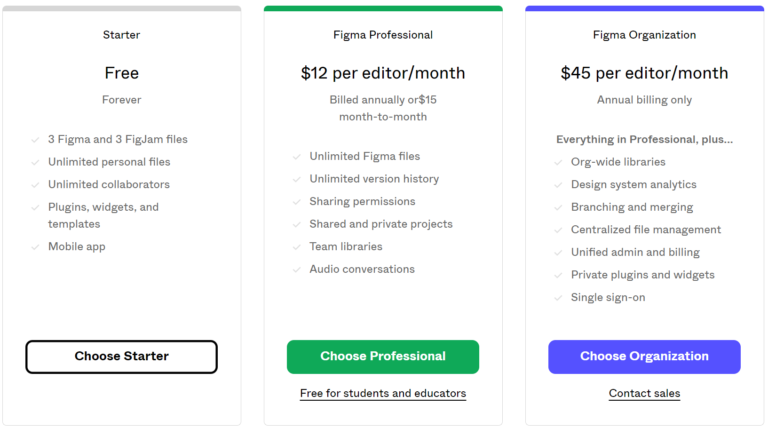Viewport: 768px width, 428px height.
Task: Click checkmark beside Unlimited Figma files
Action: point(297,157)
